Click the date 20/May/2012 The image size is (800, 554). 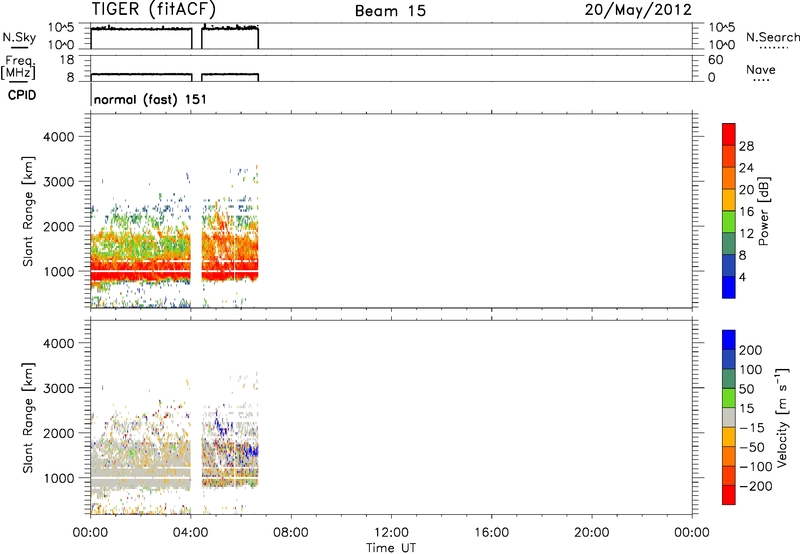(638, 10)
